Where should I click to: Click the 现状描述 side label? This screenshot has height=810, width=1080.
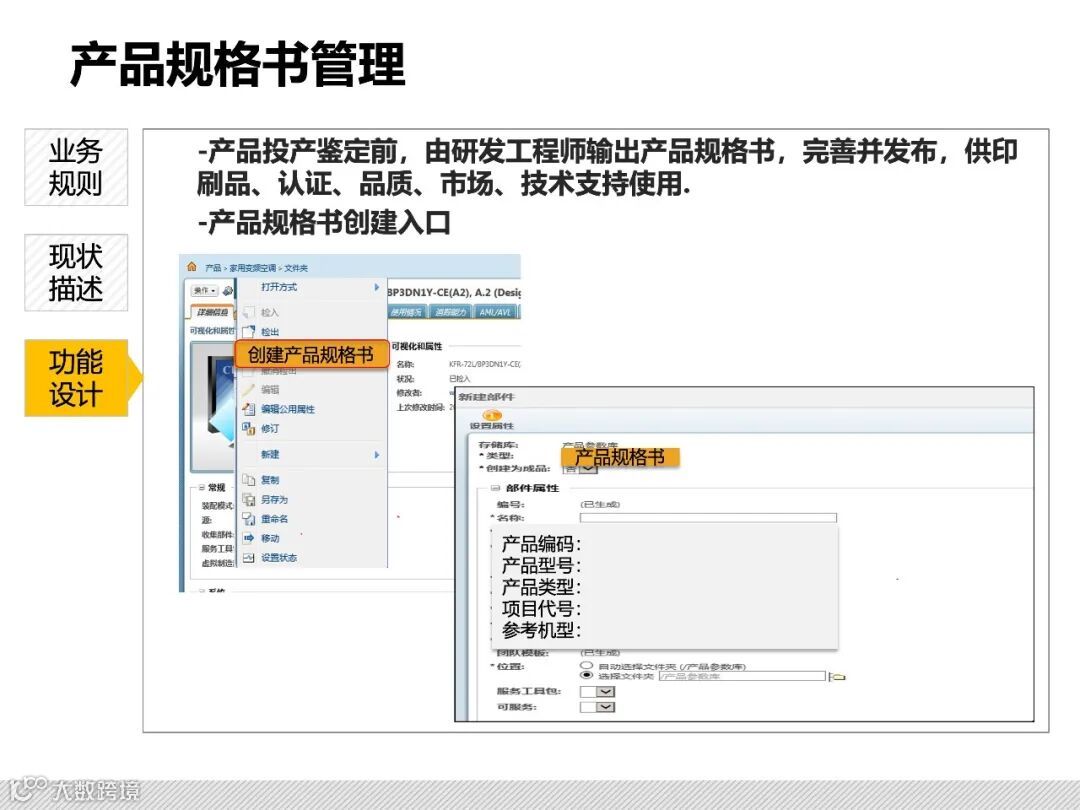(x=76, y=273)
